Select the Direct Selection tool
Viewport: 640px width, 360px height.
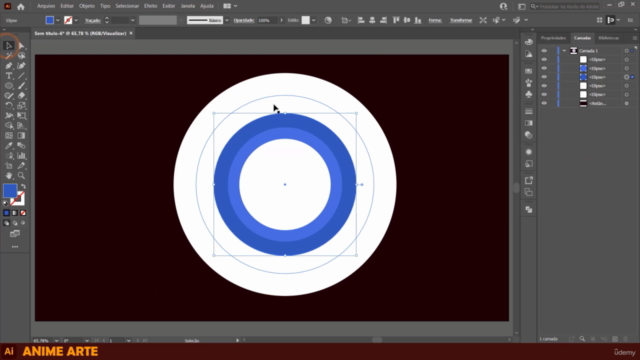coord(21,46)
